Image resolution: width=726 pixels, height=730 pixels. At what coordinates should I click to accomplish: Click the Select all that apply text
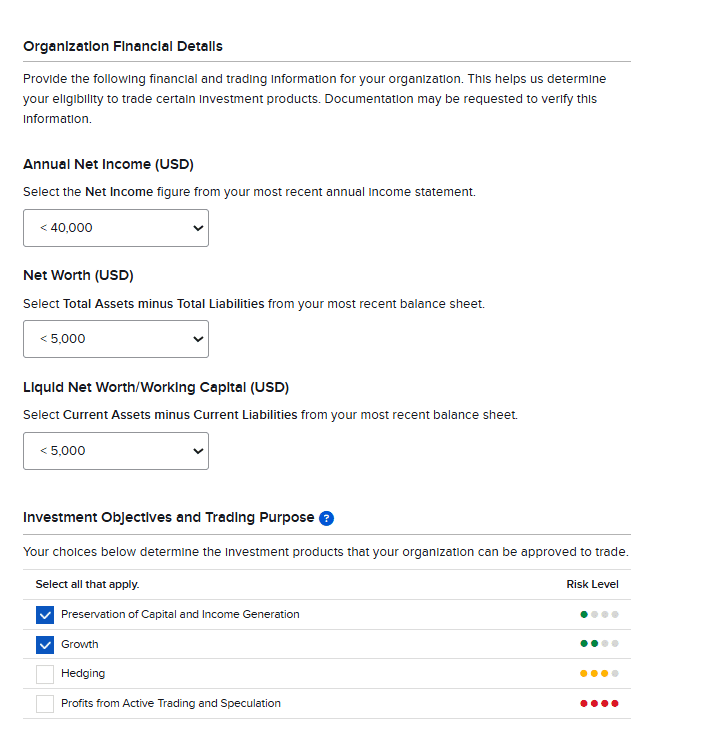click(88, 584)
